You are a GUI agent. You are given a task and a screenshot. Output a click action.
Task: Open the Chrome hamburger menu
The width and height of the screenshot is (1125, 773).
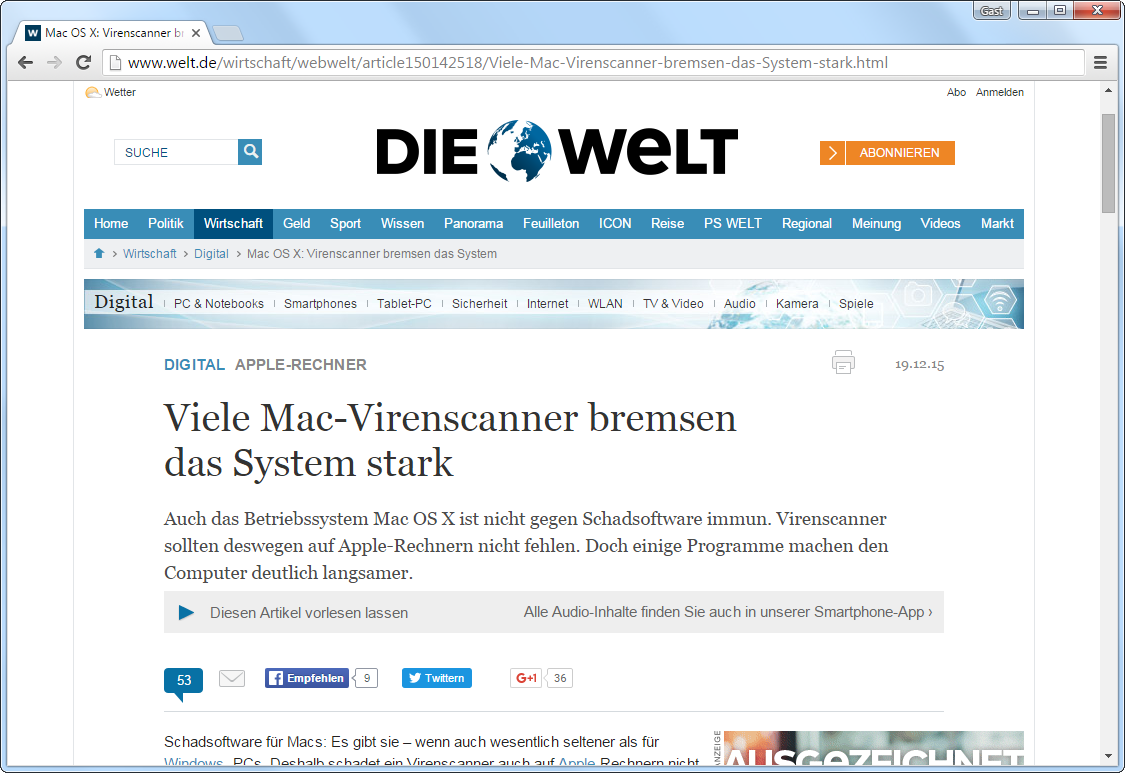(1100, 63)
